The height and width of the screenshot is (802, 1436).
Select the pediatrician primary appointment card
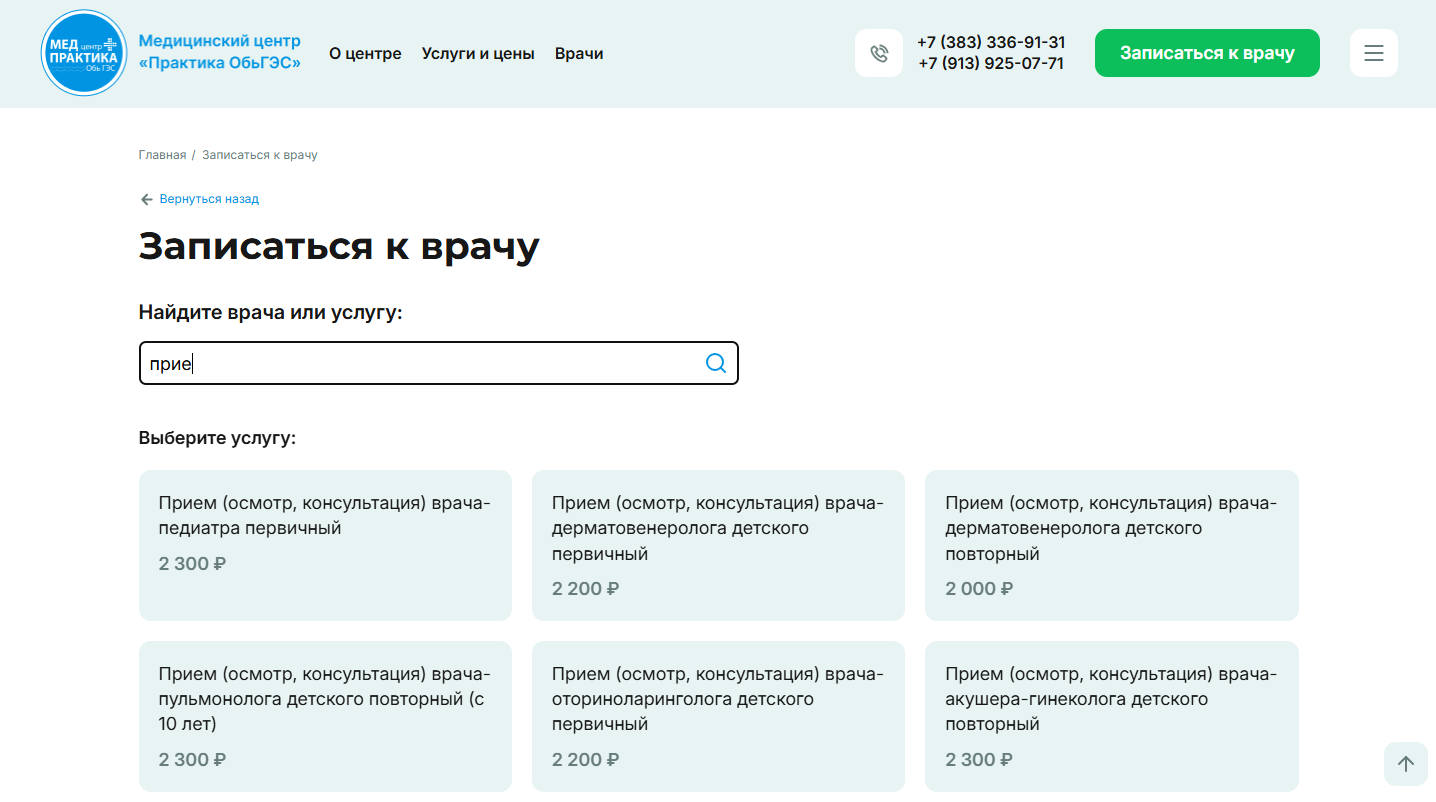coord(325,545)
